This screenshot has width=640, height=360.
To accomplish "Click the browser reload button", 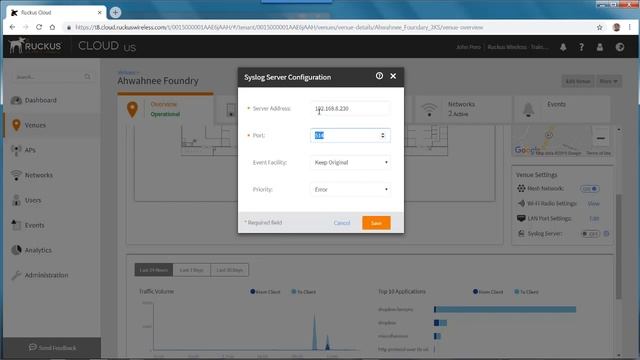I will coord(39,27).
